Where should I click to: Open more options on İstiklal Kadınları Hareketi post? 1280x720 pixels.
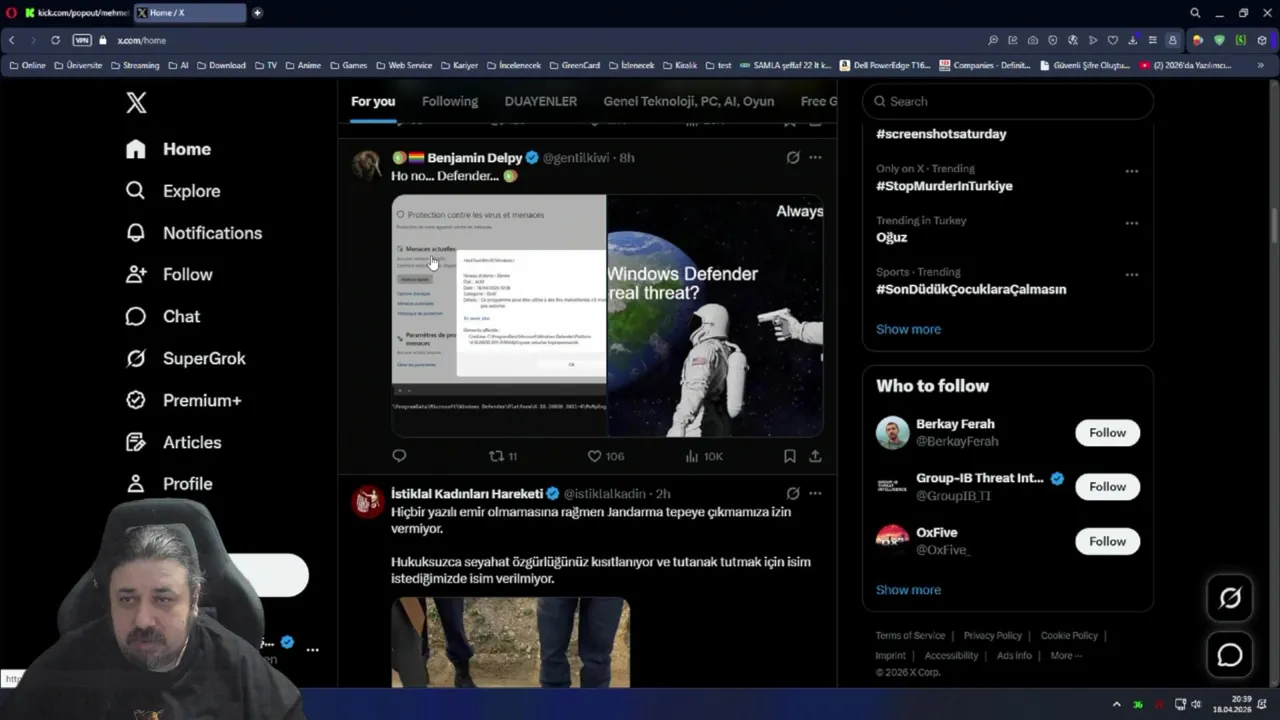click(815, 494)
